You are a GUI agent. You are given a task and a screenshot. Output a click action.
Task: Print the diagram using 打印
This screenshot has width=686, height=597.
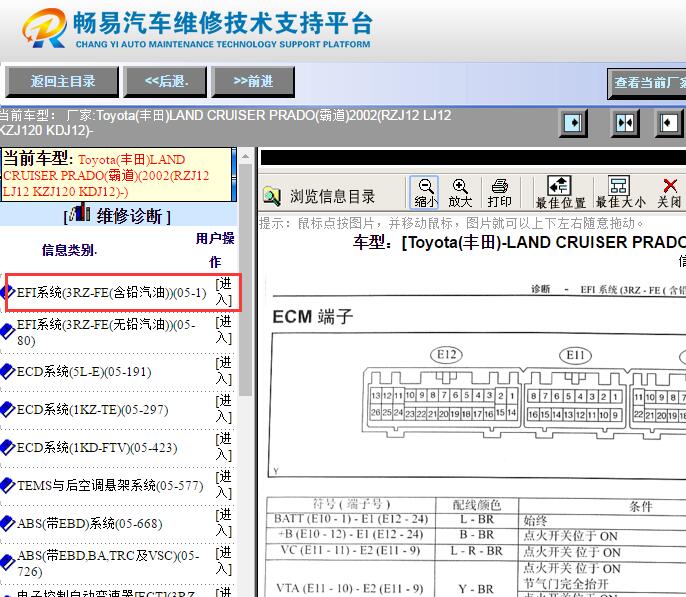tap(499, 192)
